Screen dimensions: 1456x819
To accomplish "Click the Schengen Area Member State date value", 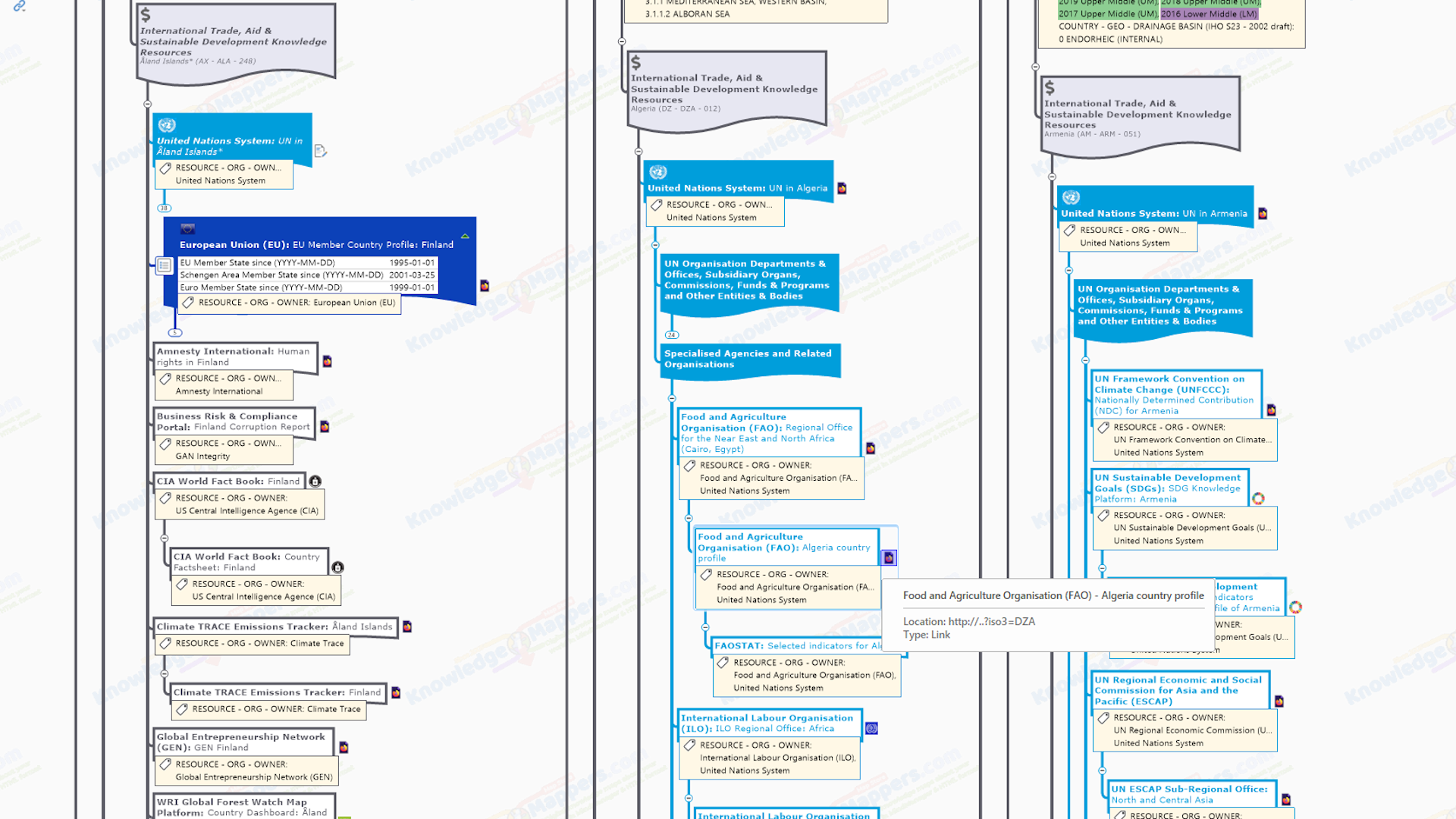I will pos(412,275).
